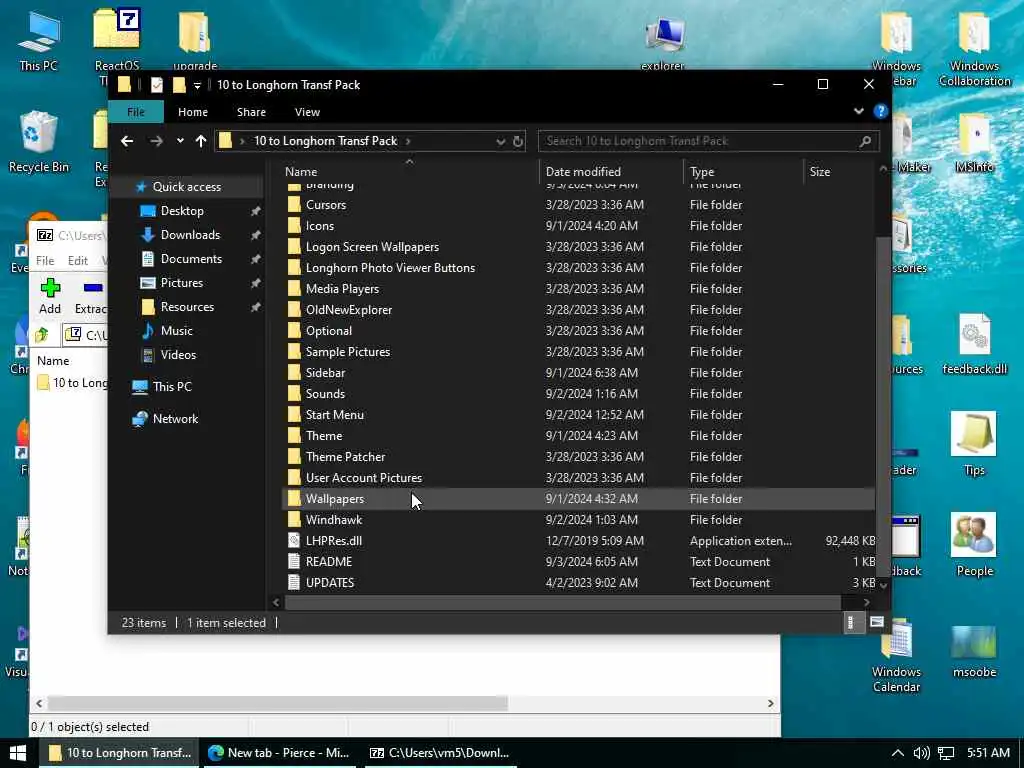This screenshot has height=768, width=1024.
Task: Select the Cursors folder
Action: [326, 205]
